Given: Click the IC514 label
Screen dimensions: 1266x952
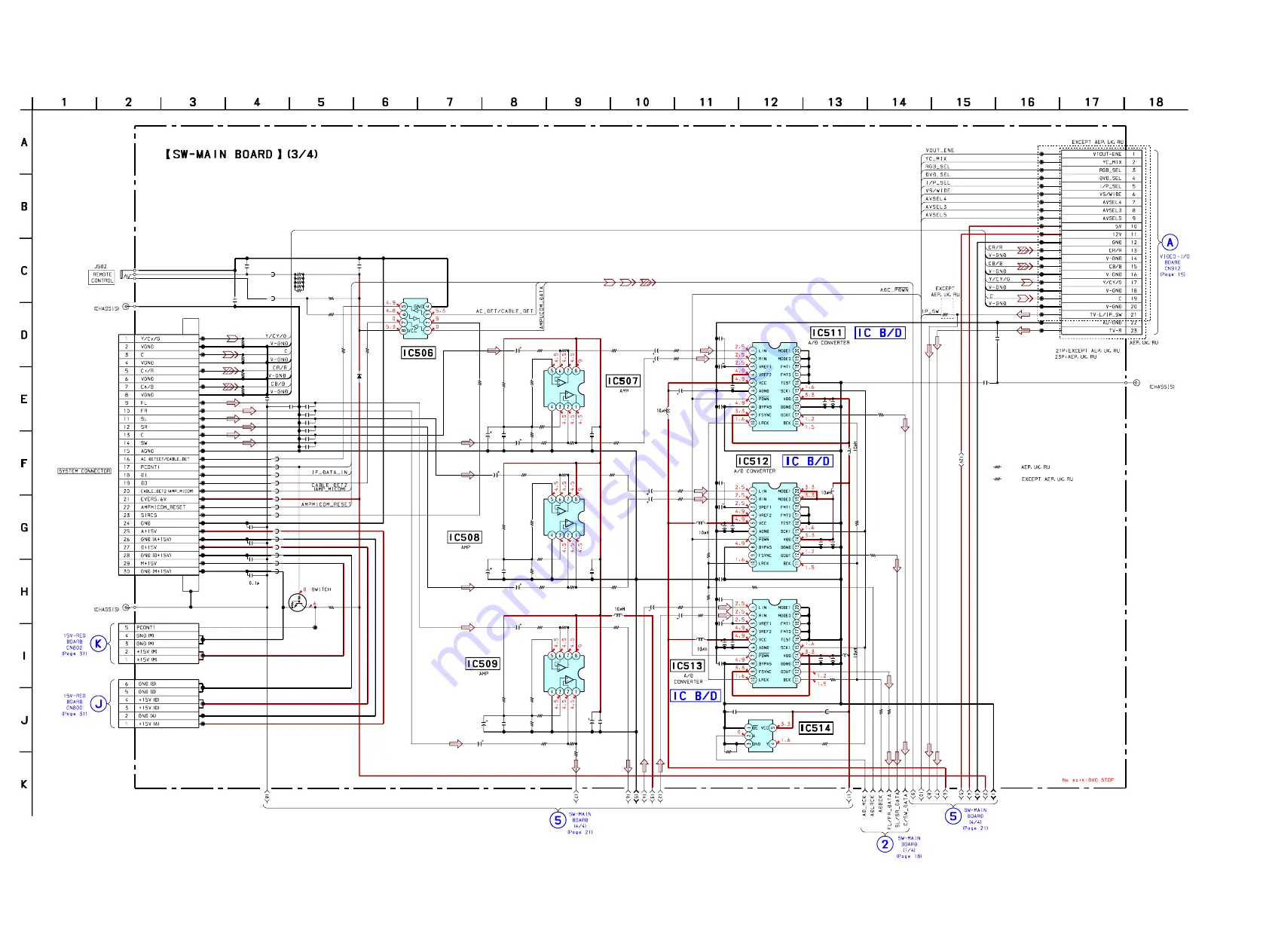Looking at the screenshot, I should (x=815, y=728).
